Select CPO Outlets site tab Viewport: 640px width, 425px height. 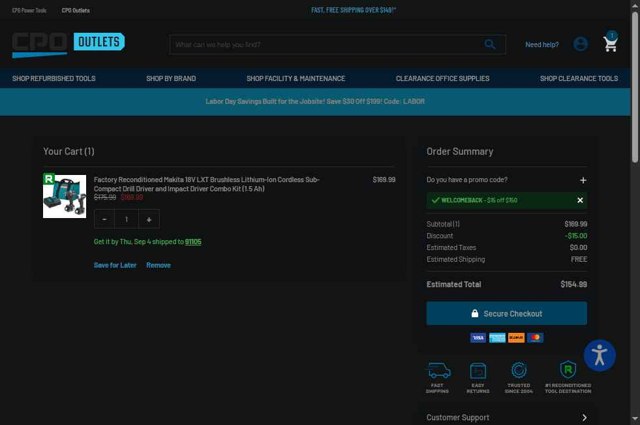pos(76,10)
